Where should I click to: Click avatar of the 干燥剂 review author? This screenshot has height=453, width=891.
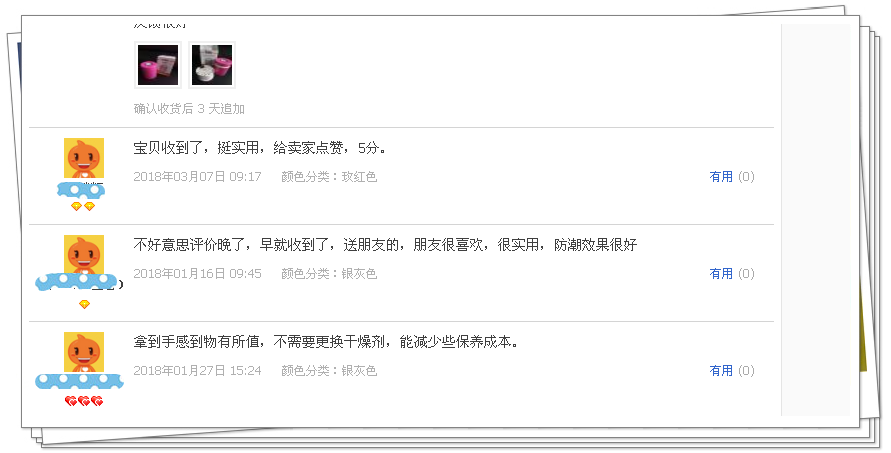tap(84, 352)
